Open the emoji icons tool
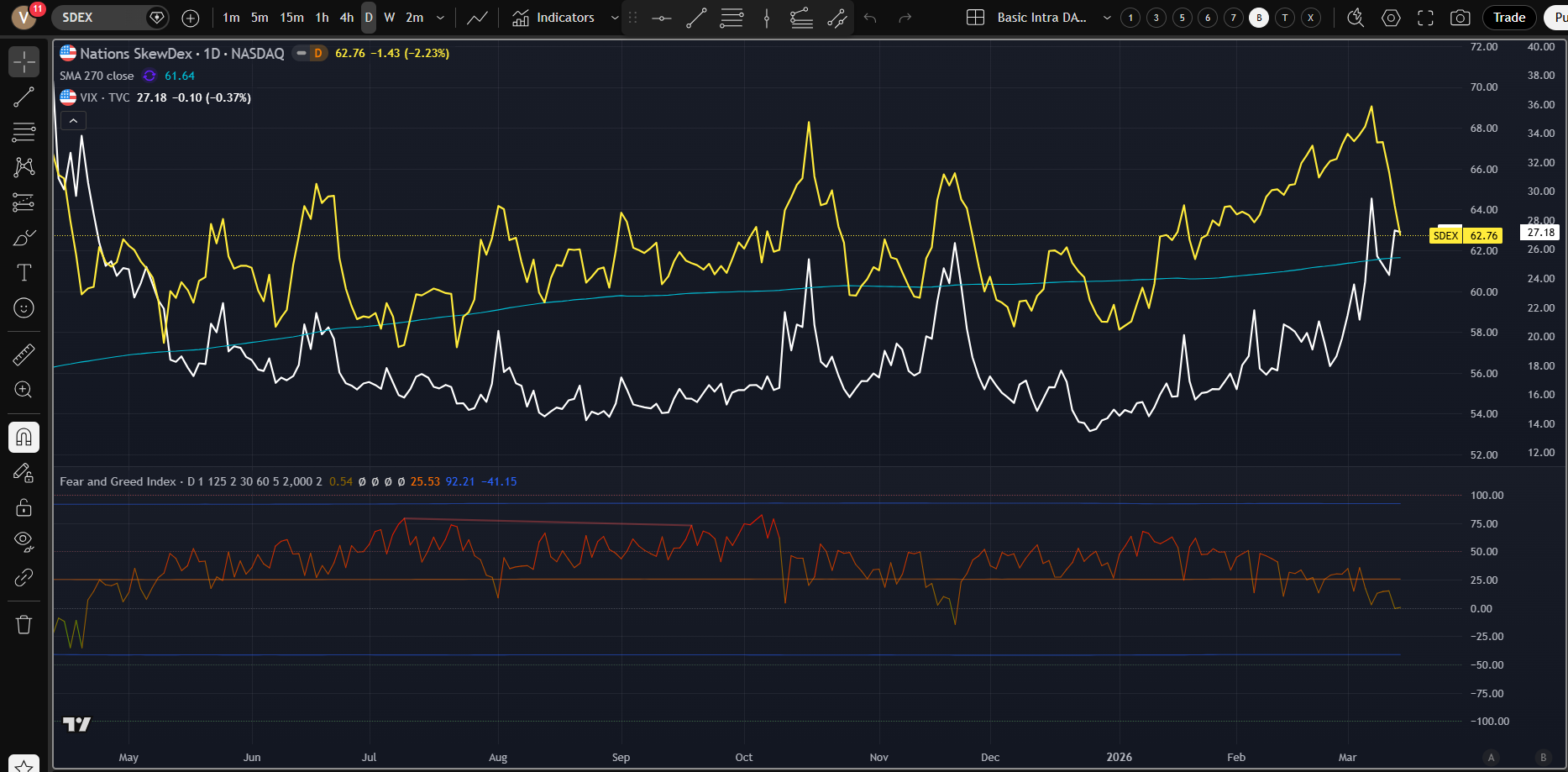Screen dimensions: 1568x772 24,308
